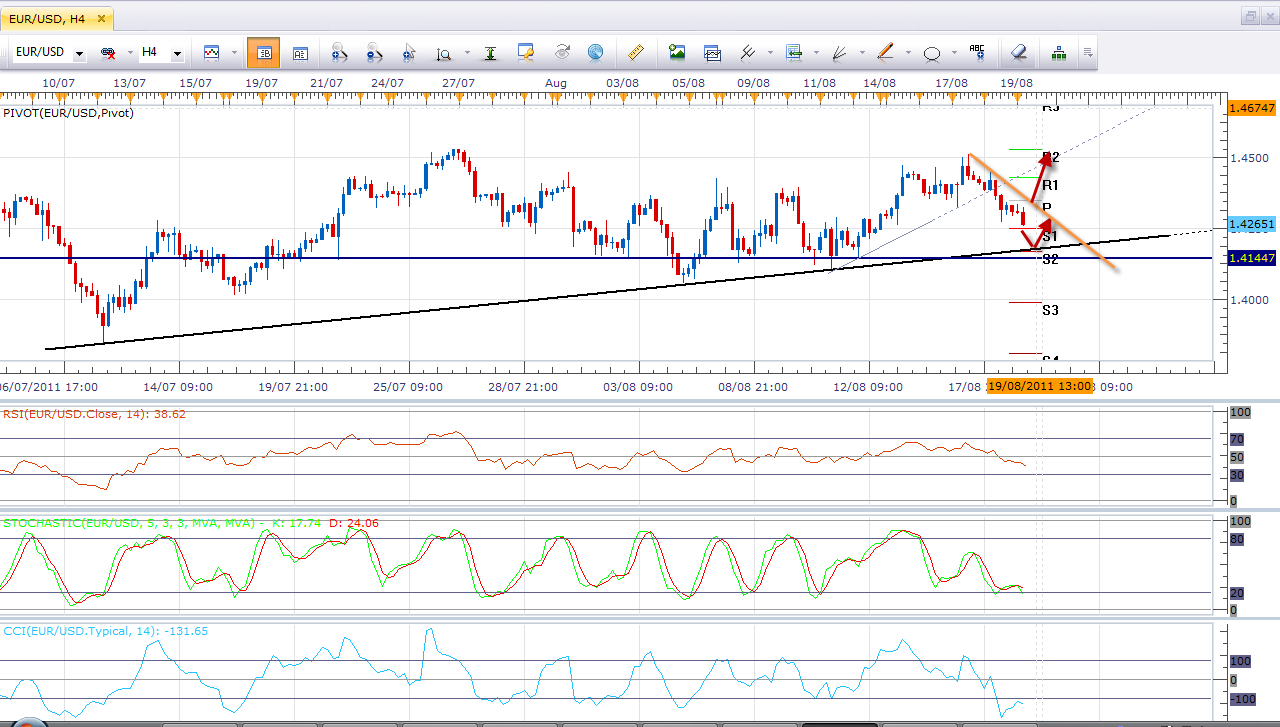Click the 1.41447 horizontal line price label
The height and width of the screenshot is (727, 1280).
point(1251,258)
